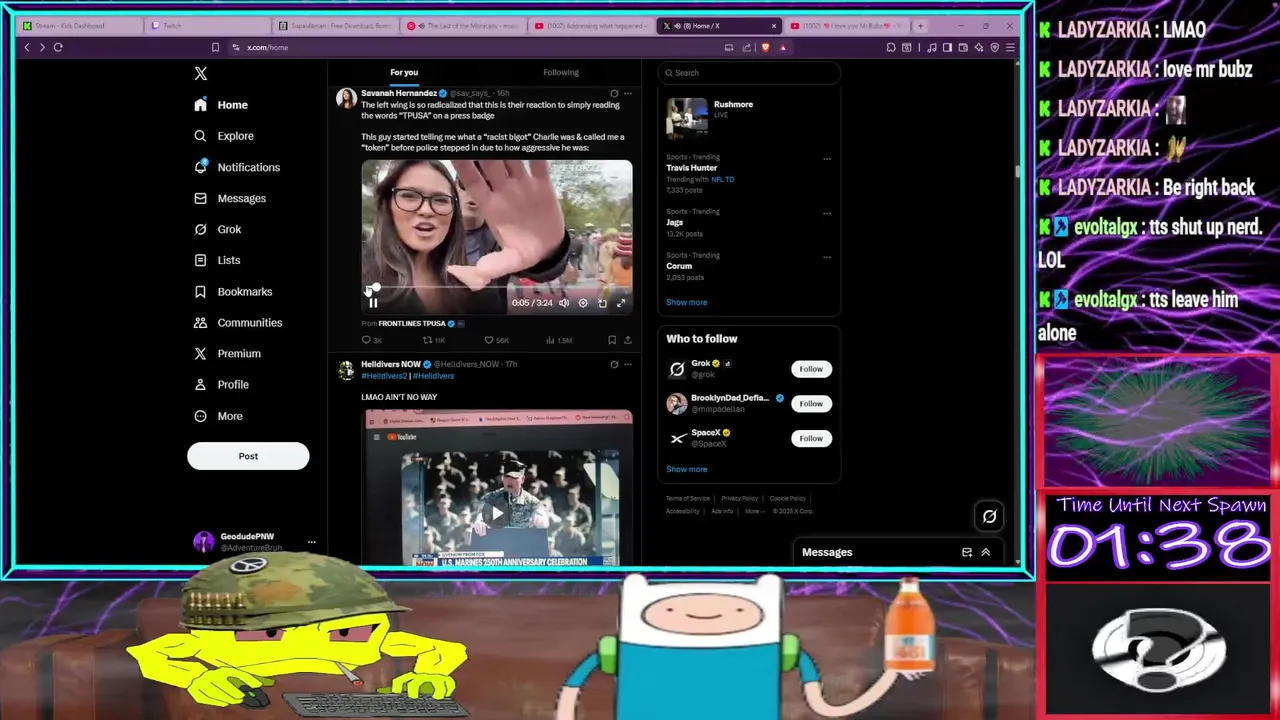The image size is (1280, 720).
Task: Open more options on Helldivers NOW post
Action: (x=628, y=364)
